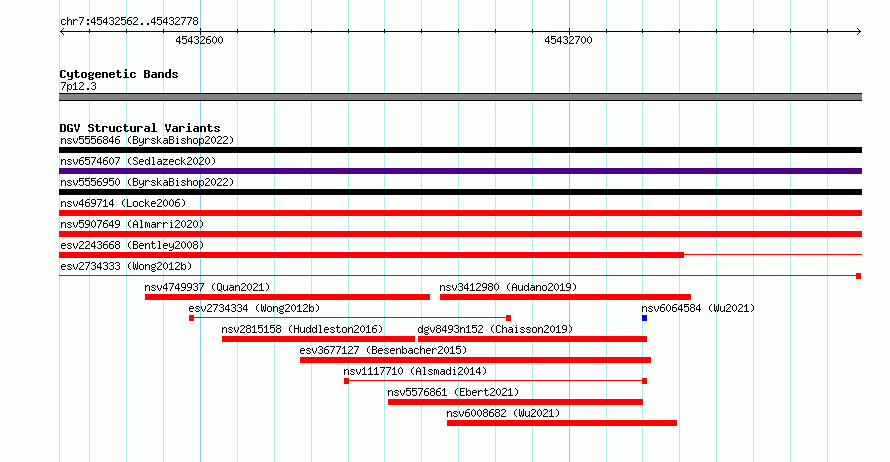Select the red nsv4749937 variant bar

pyautogui.click(x=287, y=297)
